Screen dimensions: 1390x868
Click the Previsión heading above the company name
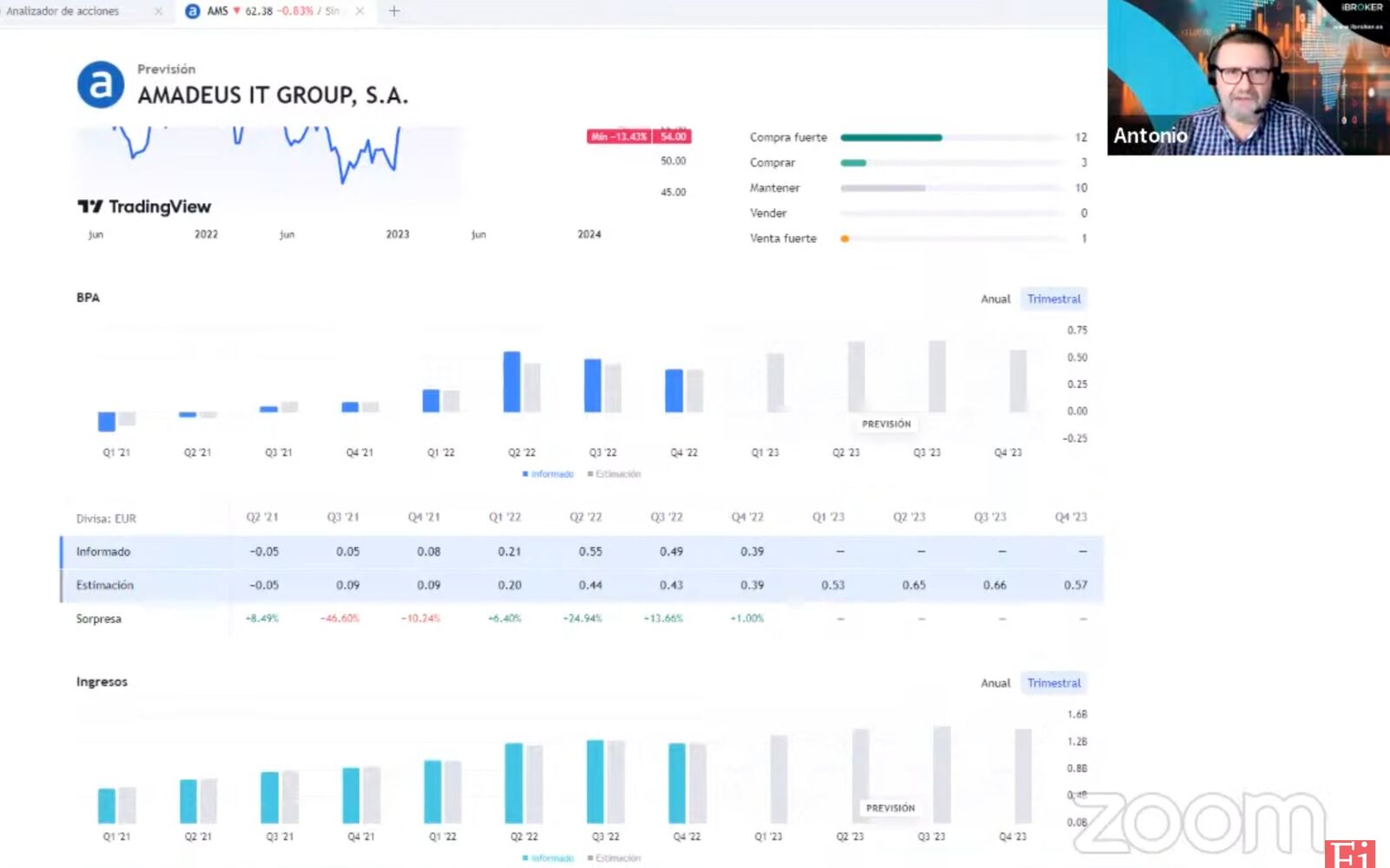[166, 69]
